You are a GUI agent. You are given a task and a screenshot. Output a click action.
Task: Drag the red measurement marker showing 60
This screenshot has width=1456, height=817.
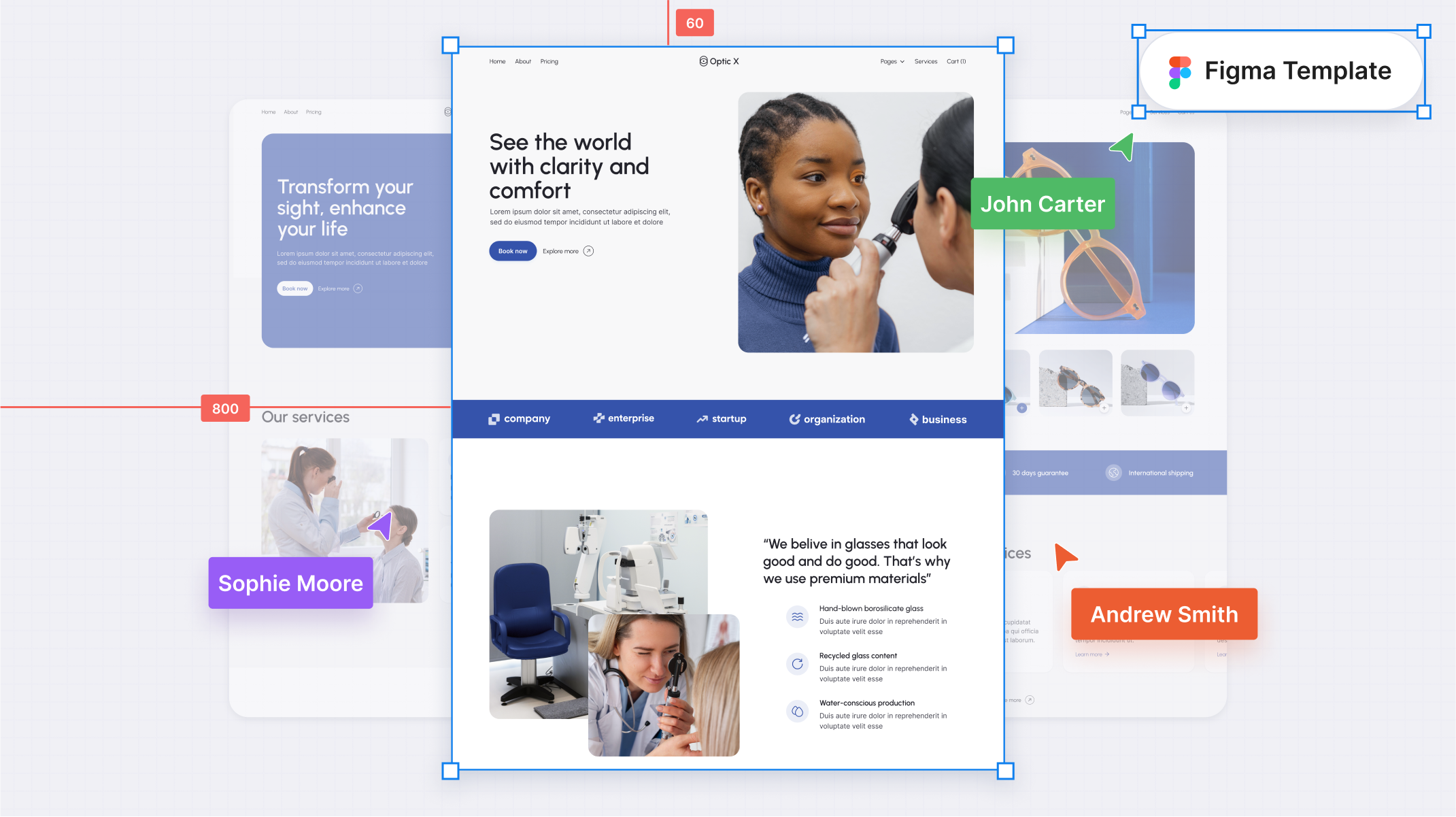tap(694, 21)
